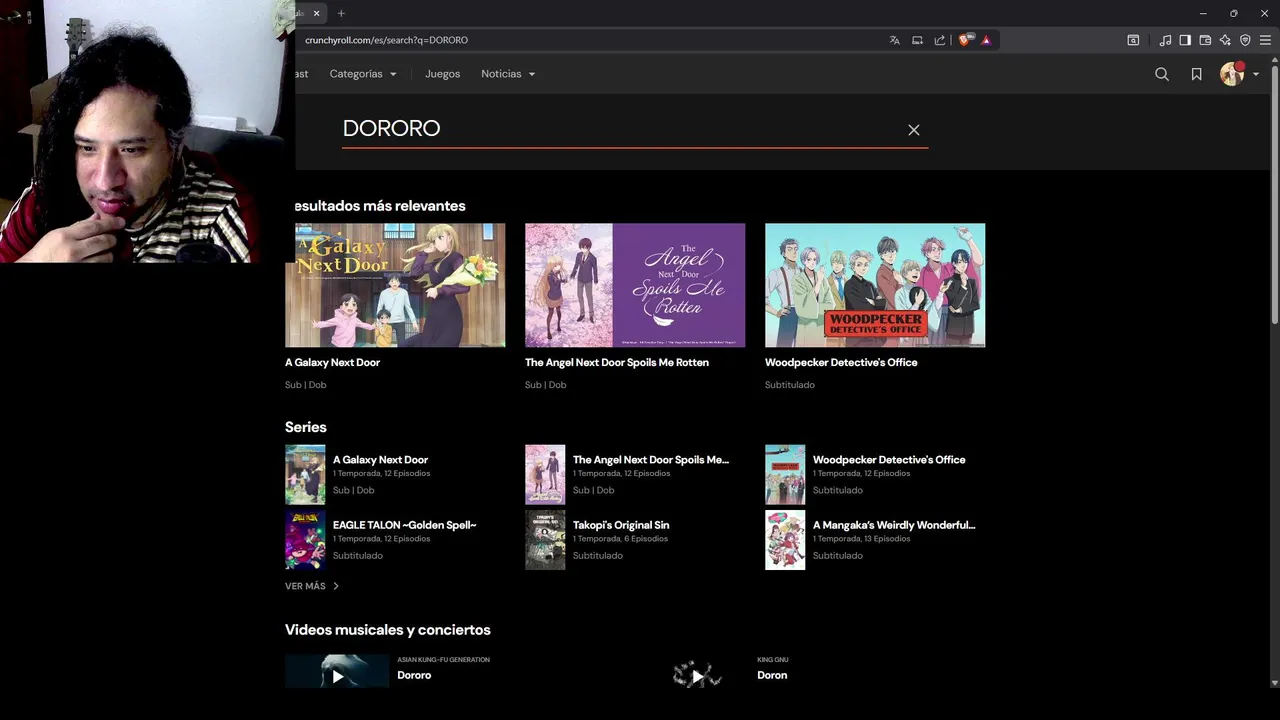Clear the DORORO search with the X
Image resolution: width=1280 pixels, height=720 pixels.
(x=914, y=130)
